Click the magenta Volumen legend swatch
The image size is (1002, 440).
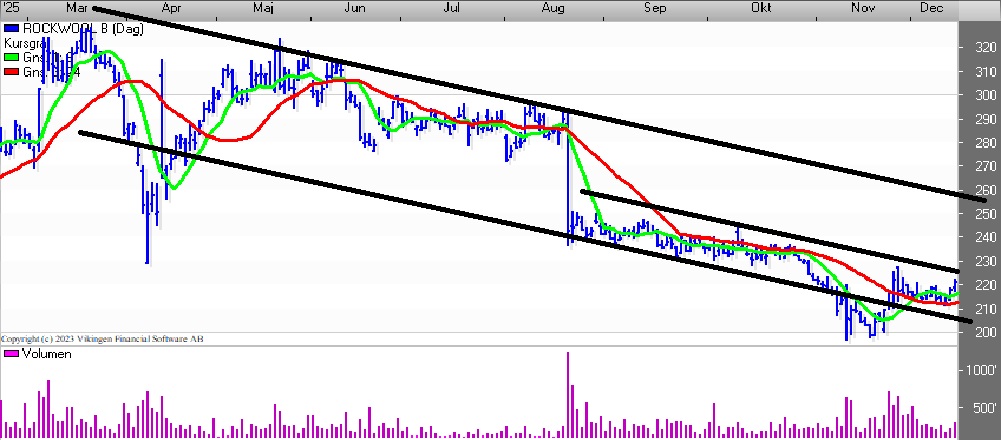click(10, 354)
